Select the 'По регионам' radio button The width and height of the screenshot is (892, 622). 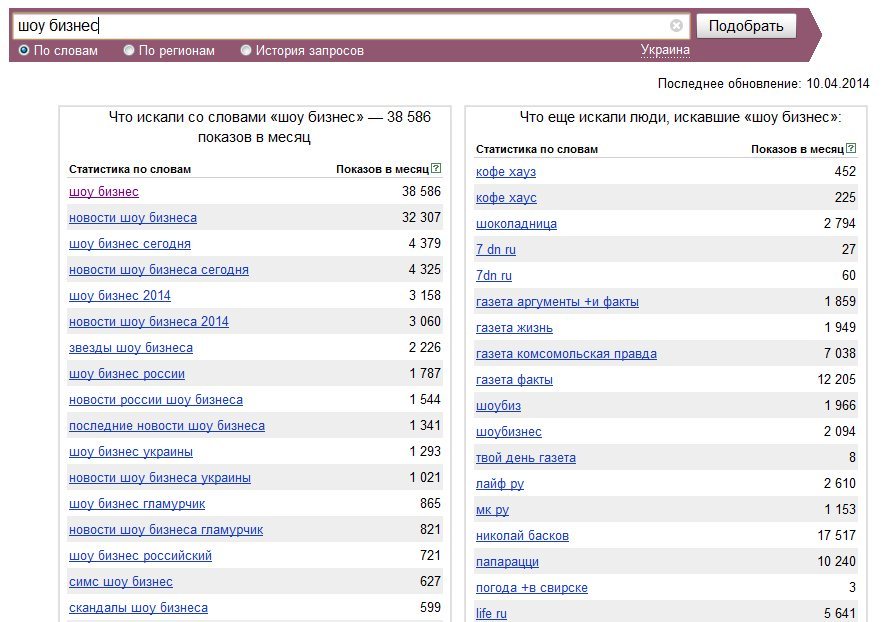coord(129,51)
